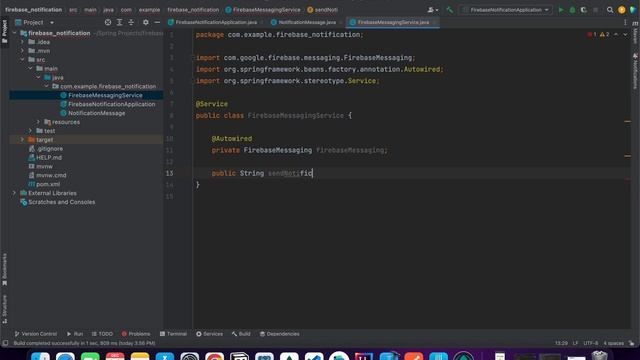
Task: Open Search Everywhere magnifier icon
Action: pos(610,10)
